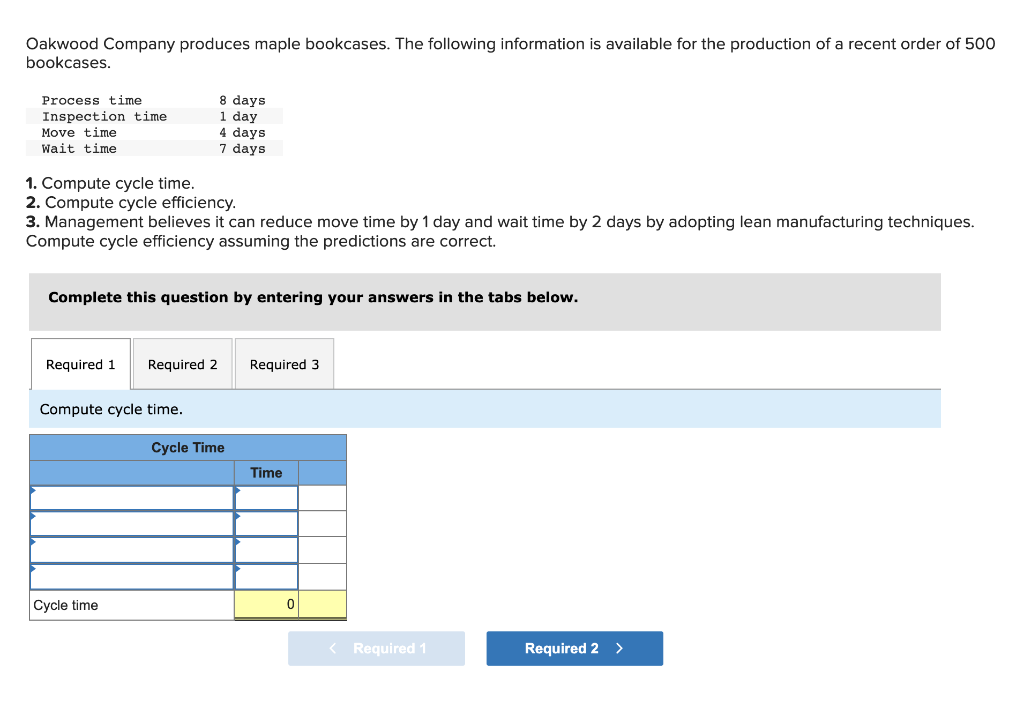The image size is (1024, 715).
Task: Click the unit cell next to second Time input
Action: (323, 524)
